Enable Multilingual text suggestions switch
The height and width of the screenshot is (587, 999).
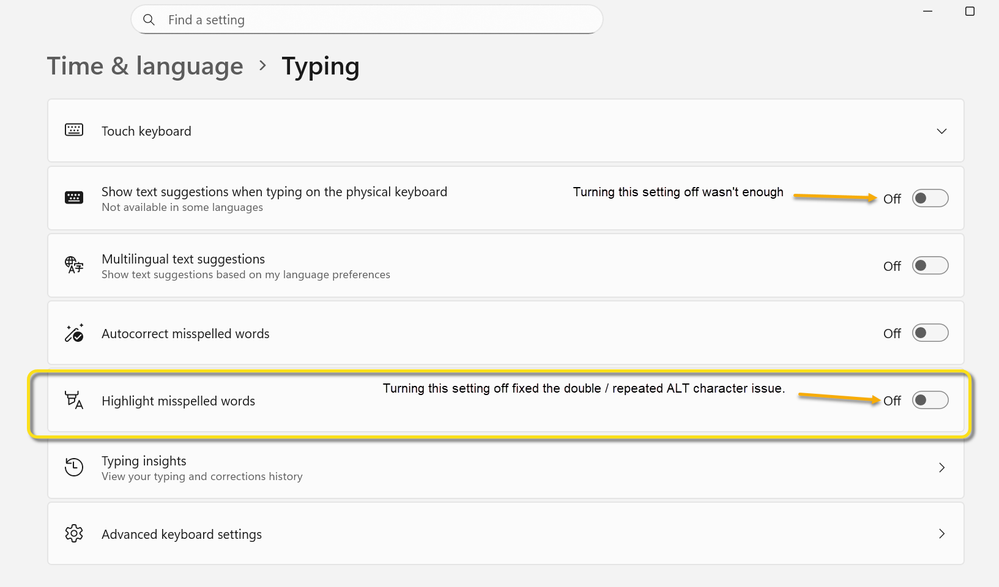tap(929, 266)
